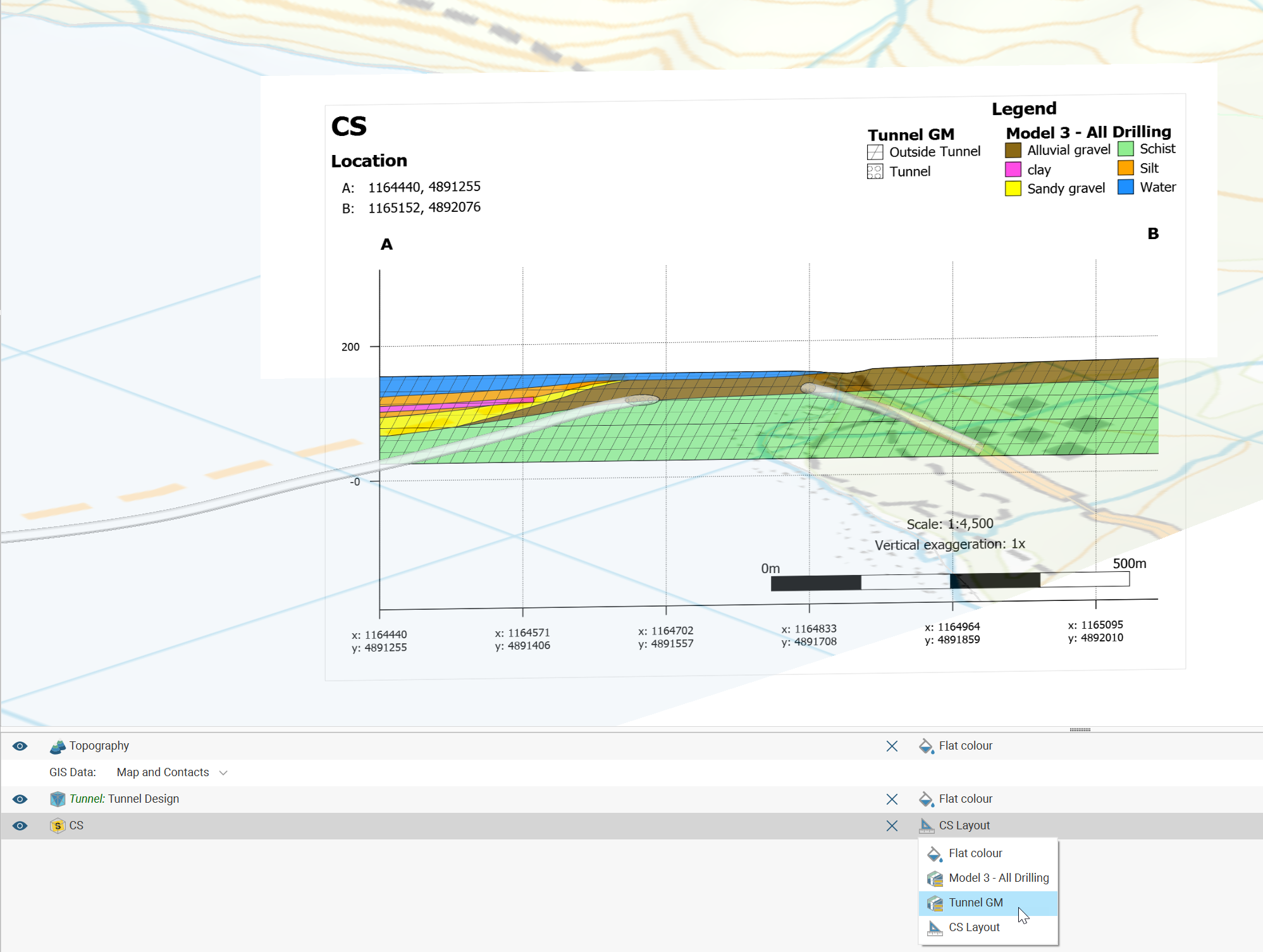Select Model 3 - All Drilling option

998,878
